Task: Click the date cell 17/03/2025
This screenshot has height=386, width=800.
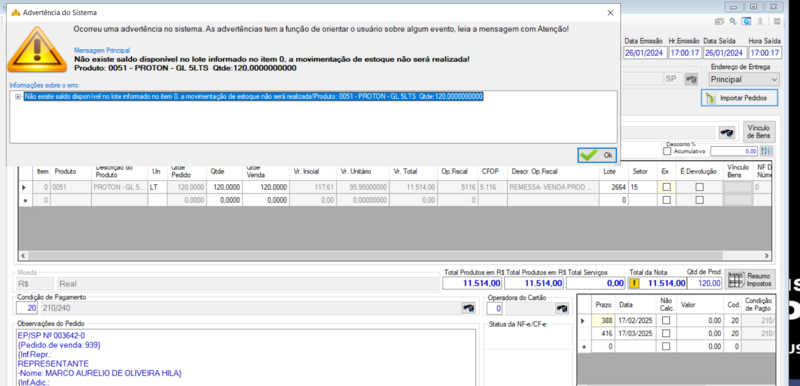Action: [635, 333]
